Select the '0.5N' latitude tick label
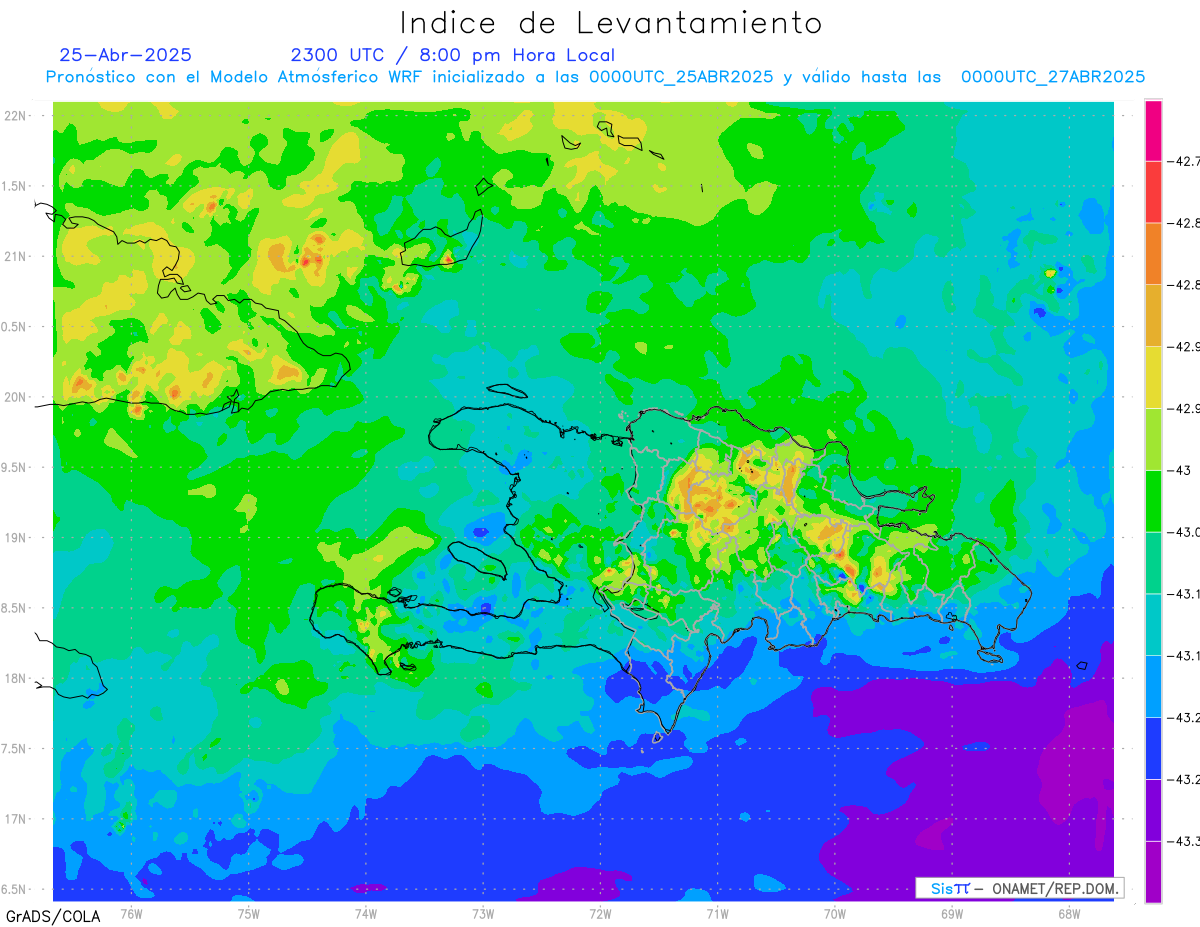 point(15,327)
